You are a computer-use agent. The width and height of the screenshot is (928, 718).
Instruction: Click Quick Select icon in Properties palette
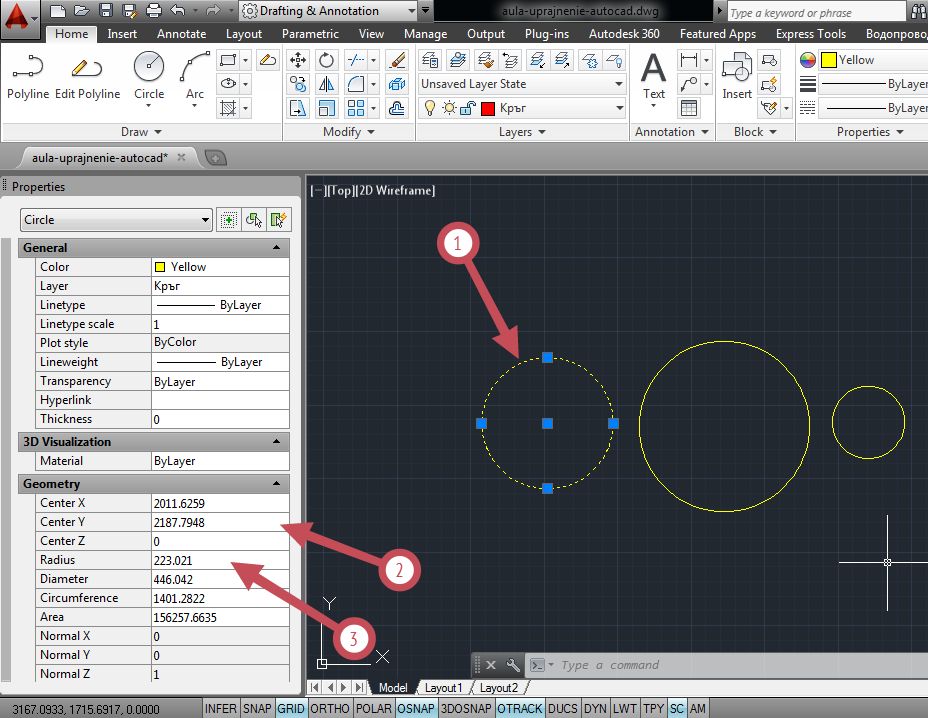(278, 220)
